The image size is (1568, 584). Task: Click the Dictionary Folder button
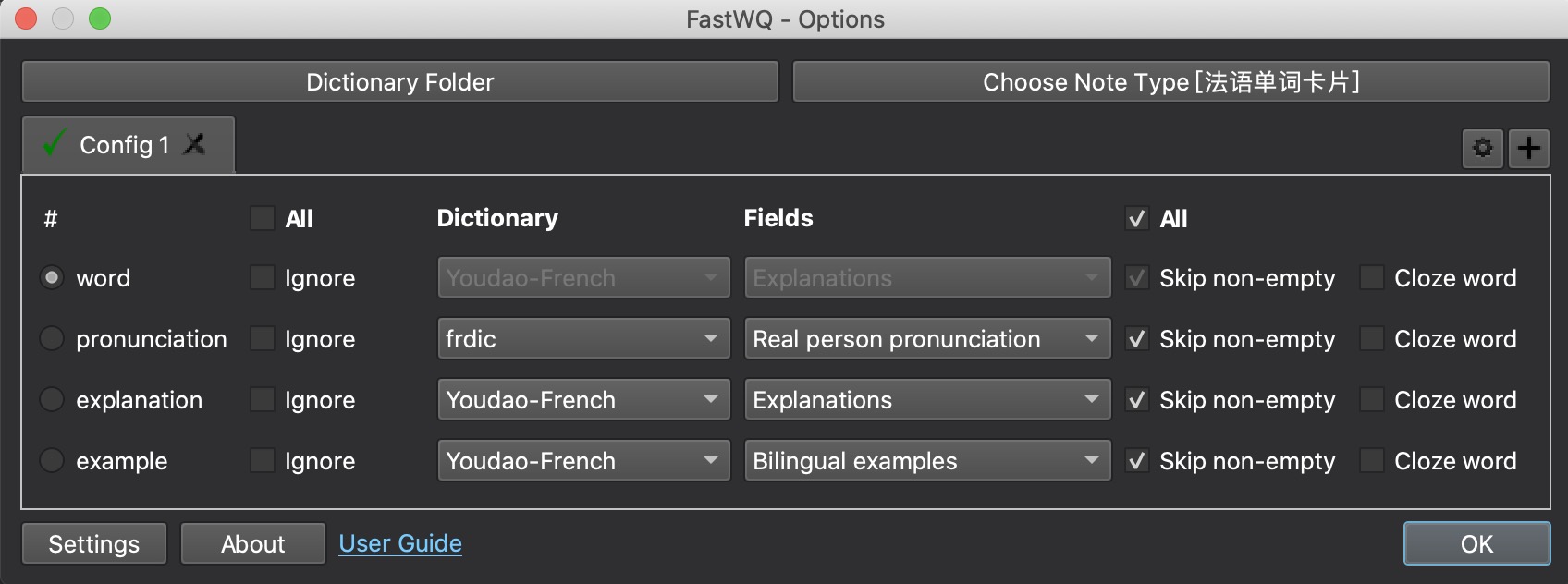[399, 82]
